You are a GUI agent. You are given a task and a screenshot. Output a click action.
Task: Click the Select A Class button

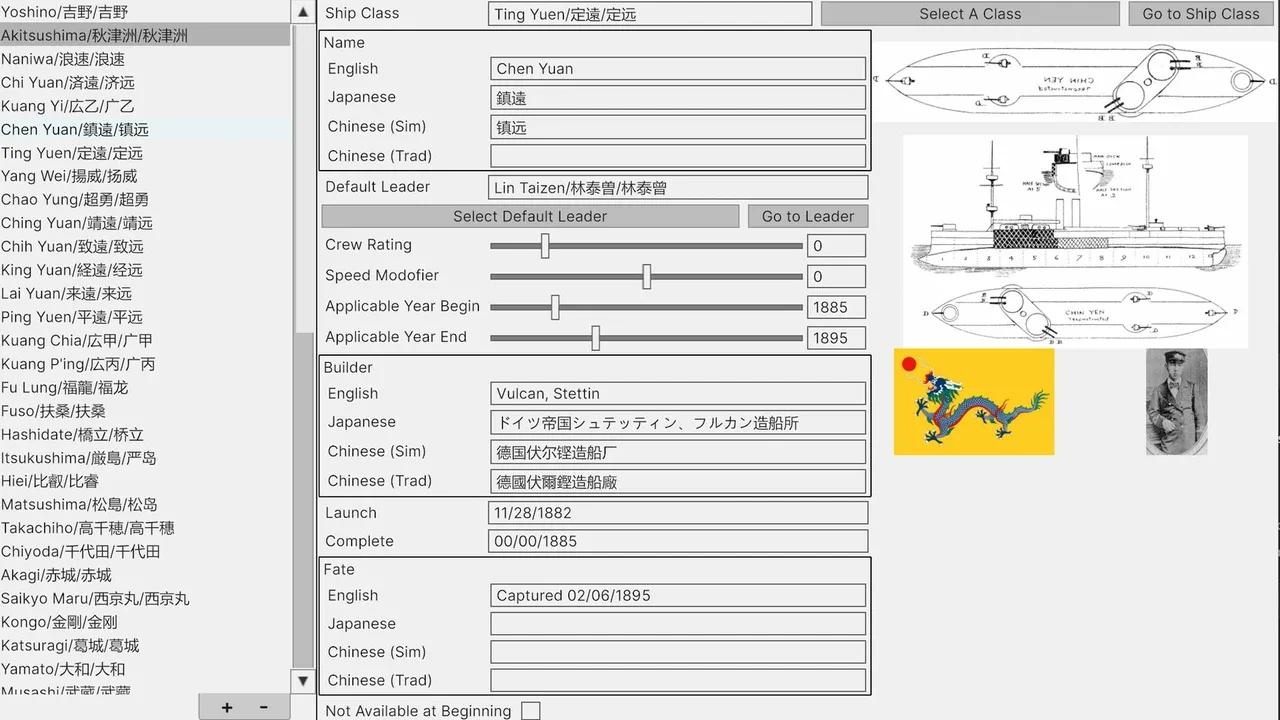point(970,14)
